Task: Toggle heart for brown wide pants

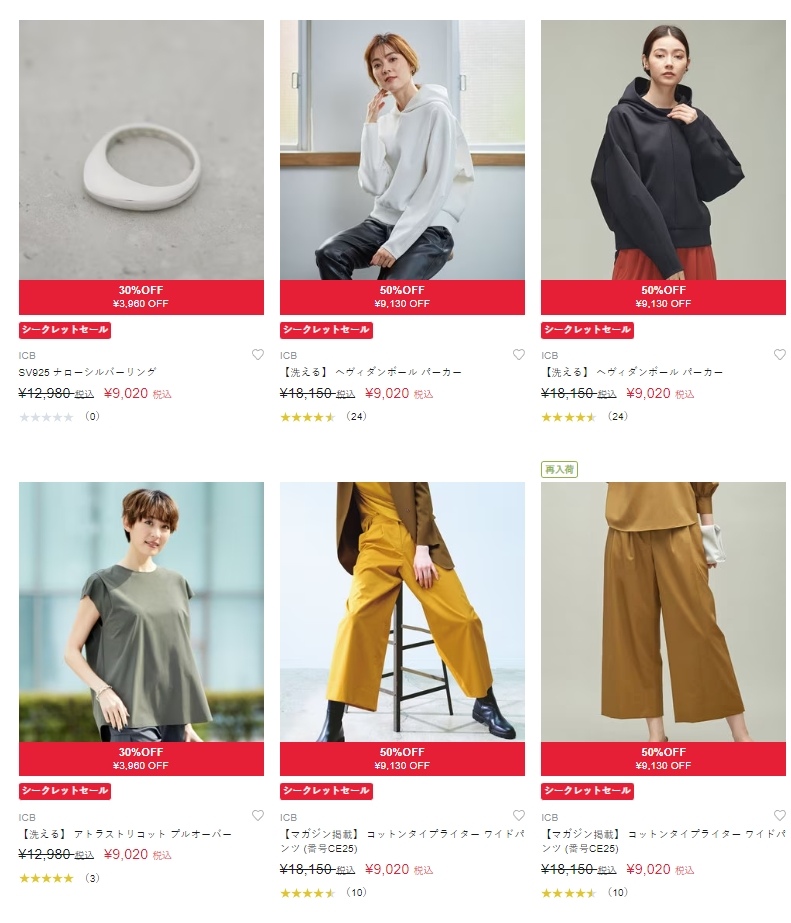Action: (x=780, y=815)
